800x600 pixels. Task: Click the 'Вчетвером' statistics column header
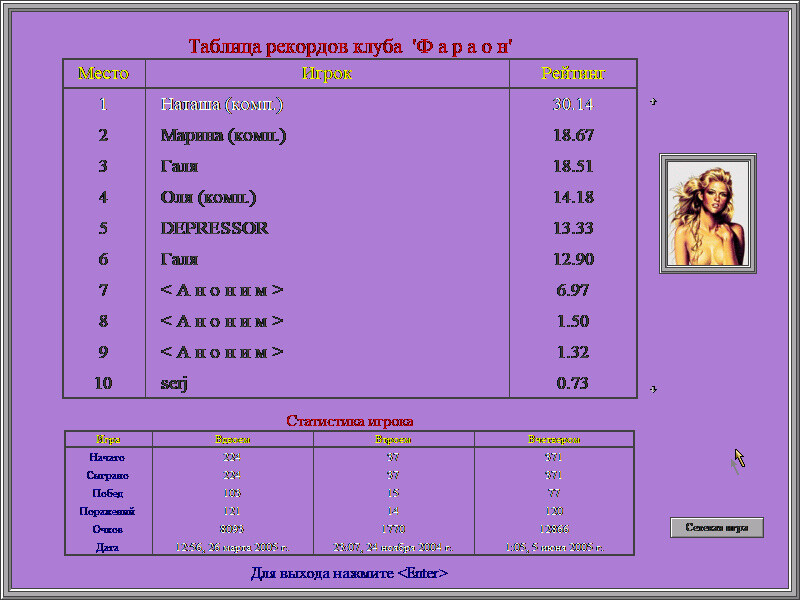coord(554,439)
